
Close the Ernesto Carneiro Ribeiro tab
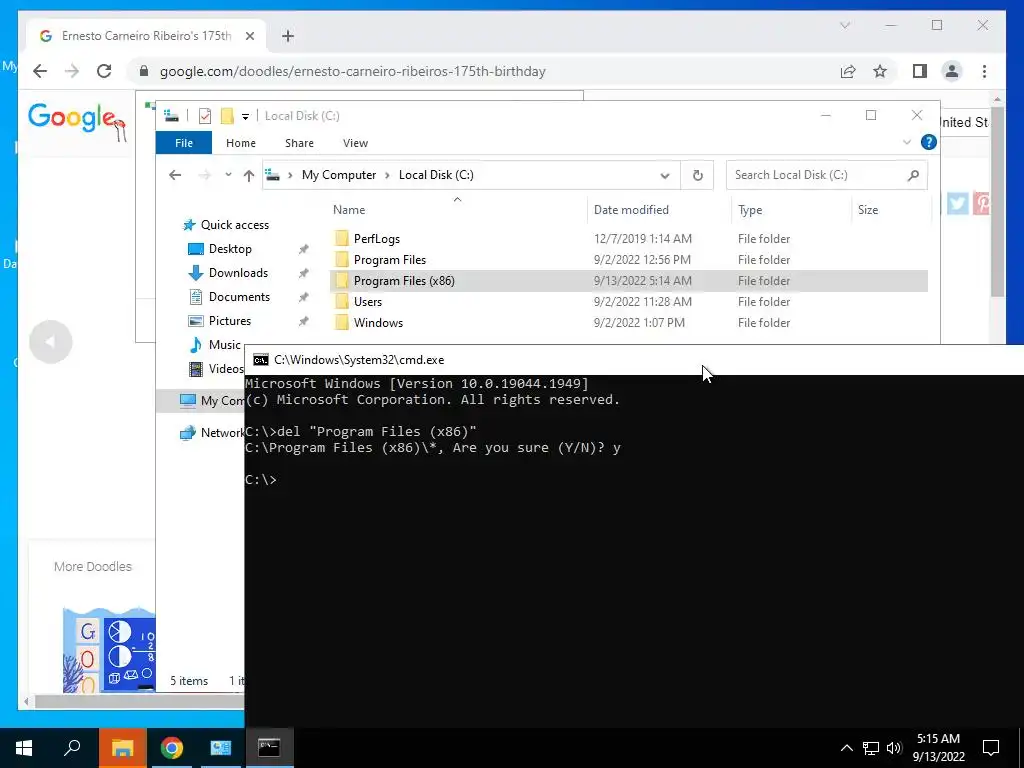tap(249, 36)
